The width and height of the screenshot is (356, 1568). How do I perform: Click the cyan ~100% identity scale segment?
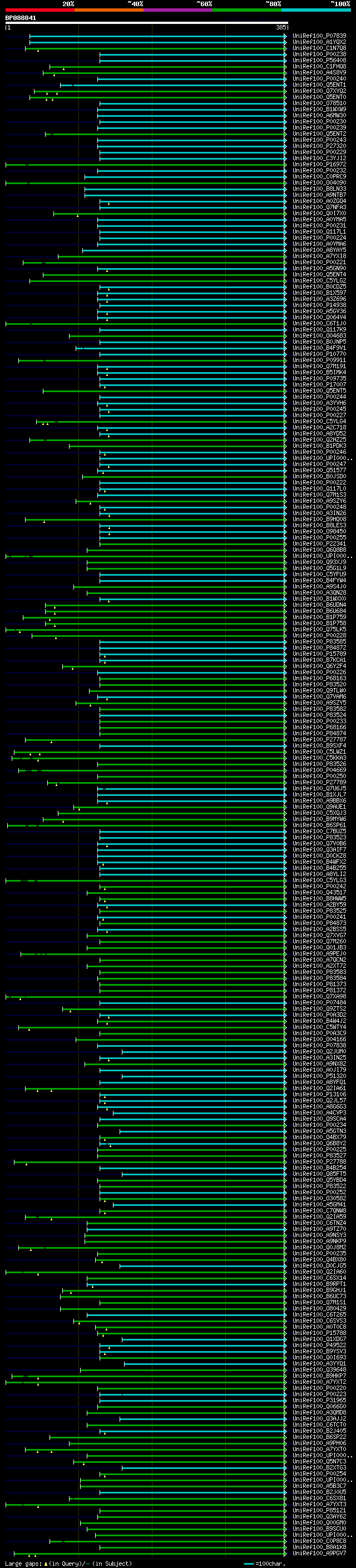(316, 10)
